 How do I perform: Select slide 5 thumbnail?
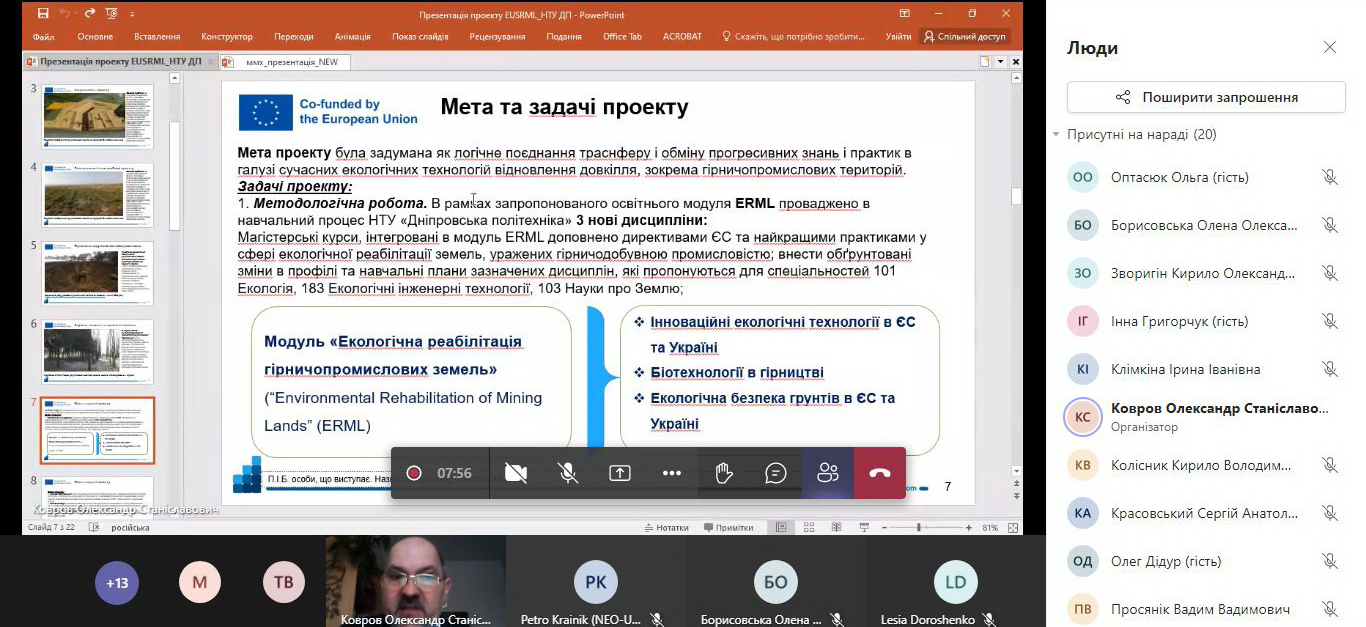point(98,273)
